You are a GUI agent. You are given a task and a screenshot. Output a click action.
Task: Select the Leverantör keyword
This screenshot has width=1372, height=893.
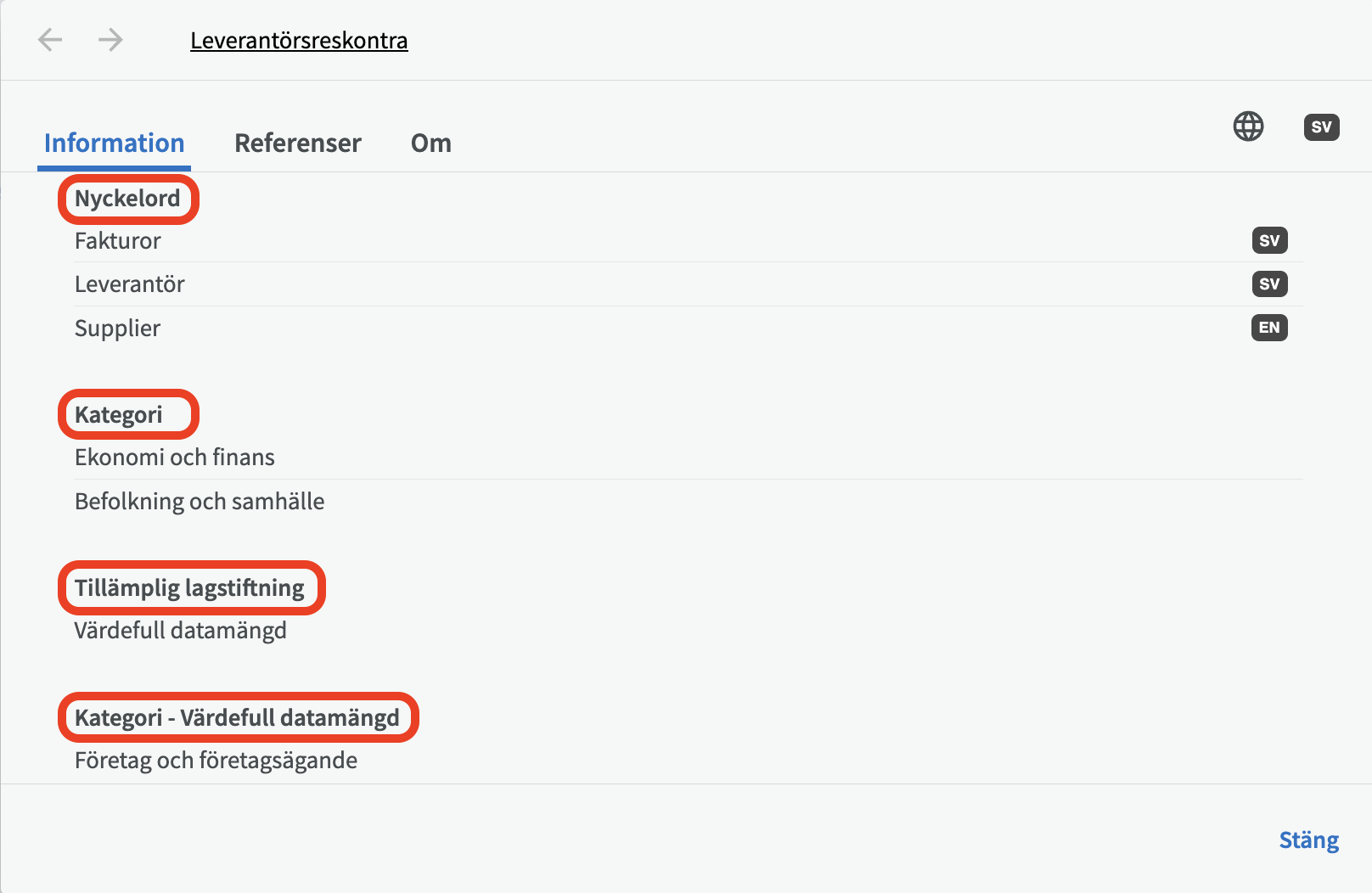point(130,284)
